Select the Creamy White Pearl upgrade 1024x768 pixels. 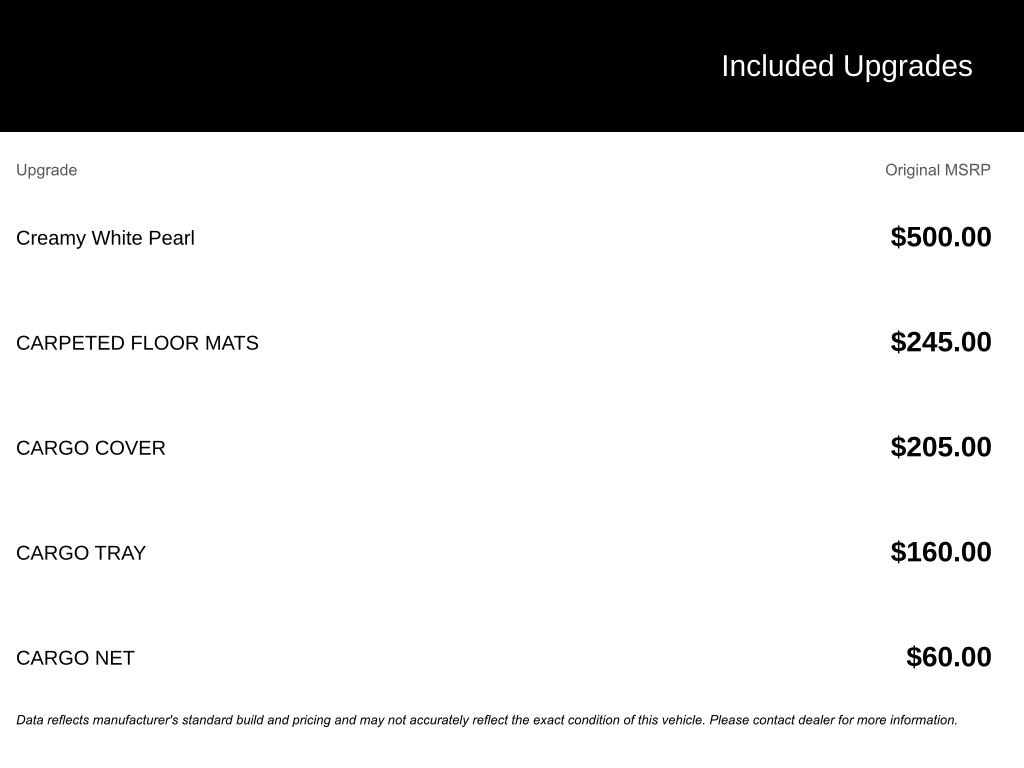coord(105,238)
